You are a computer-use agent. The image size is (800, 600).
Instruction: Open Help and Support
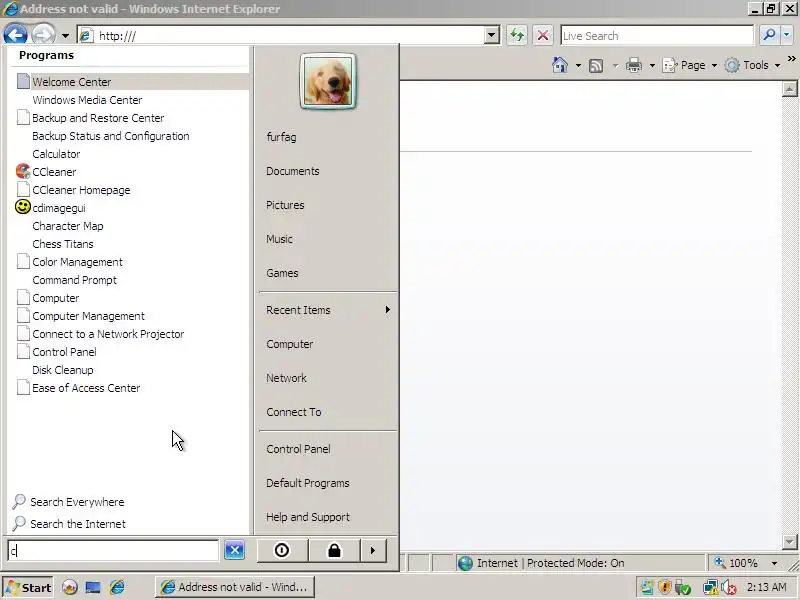308,517
